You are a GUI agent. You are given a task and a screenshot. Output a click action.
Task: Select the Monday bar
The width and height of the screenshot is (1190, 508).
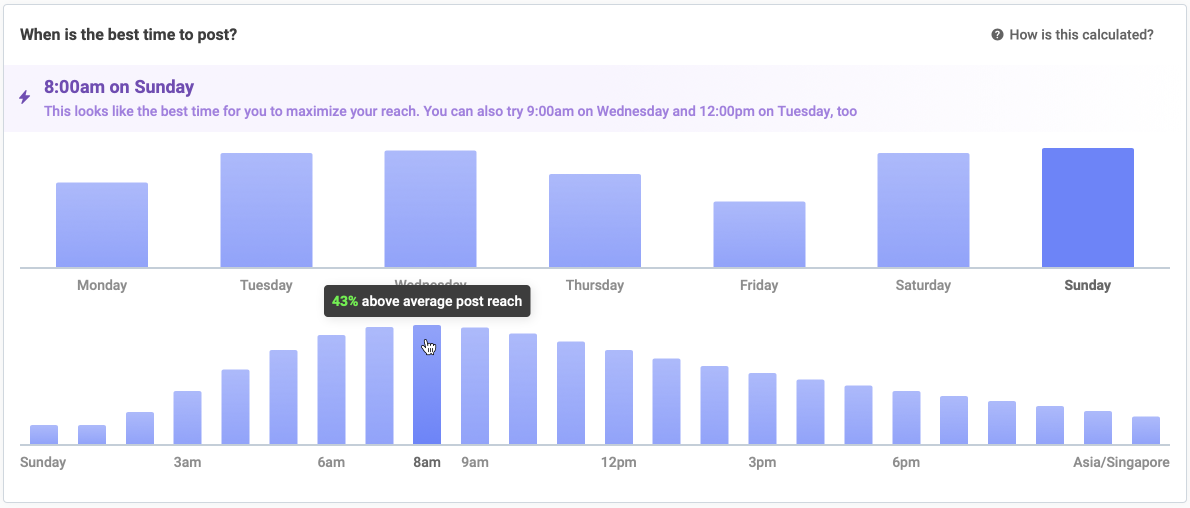(102, 225)
